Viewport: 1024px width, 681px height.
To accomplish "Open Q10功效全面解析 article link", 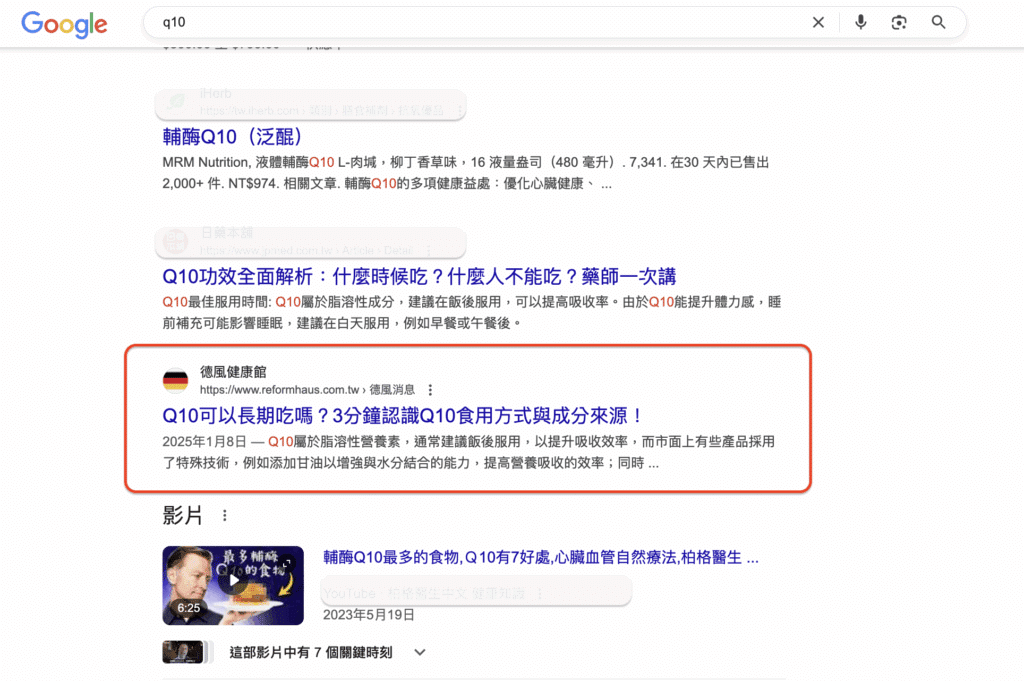I will tap(419, 276).
